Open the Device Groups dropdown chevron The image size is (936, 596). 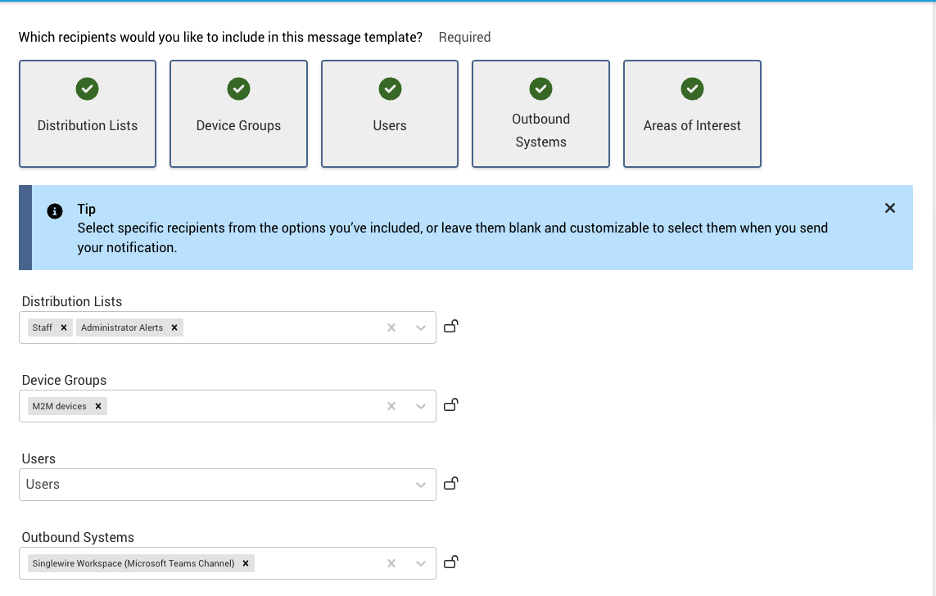coord(421,406)
